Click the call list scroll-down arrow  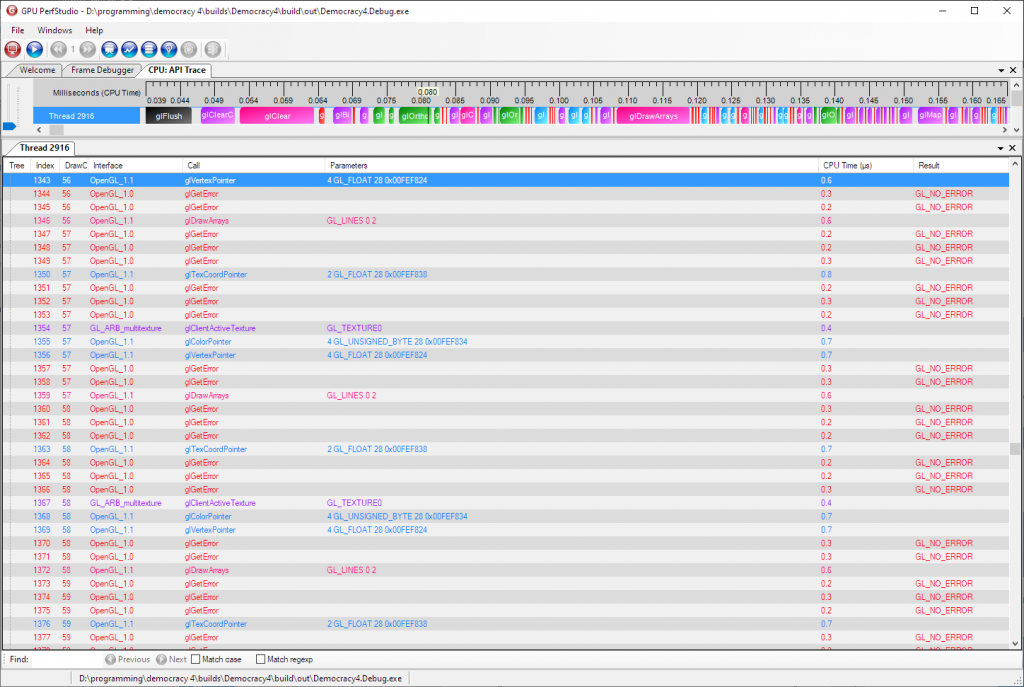[1015, 643]
